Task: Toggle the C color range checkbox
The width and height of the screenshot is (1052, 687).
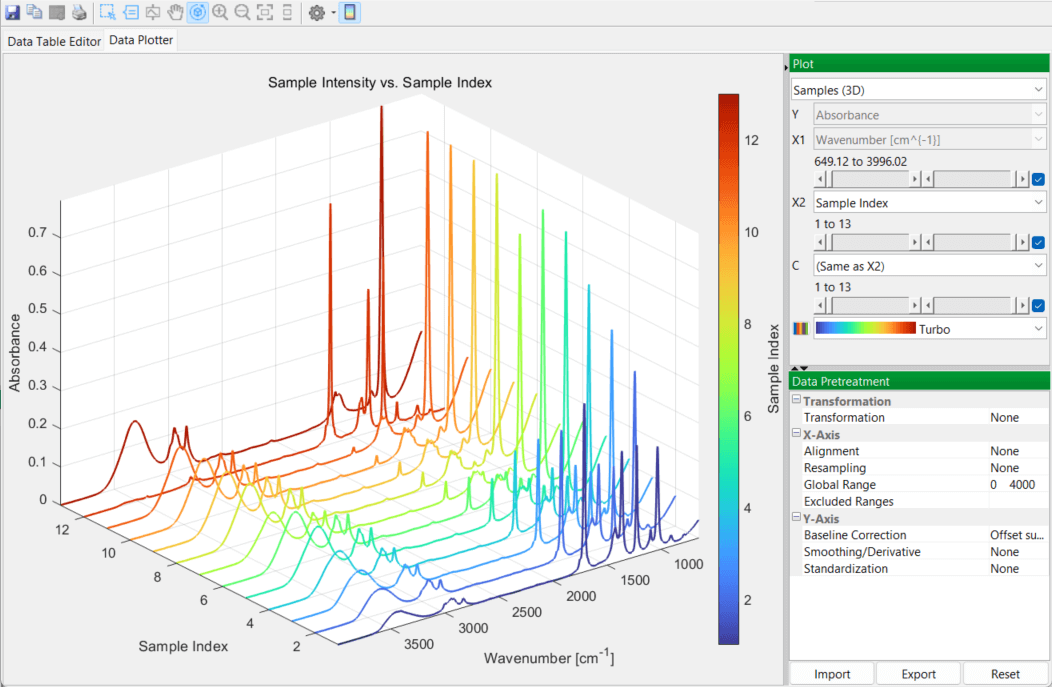Action: (x=1038, y=305)
